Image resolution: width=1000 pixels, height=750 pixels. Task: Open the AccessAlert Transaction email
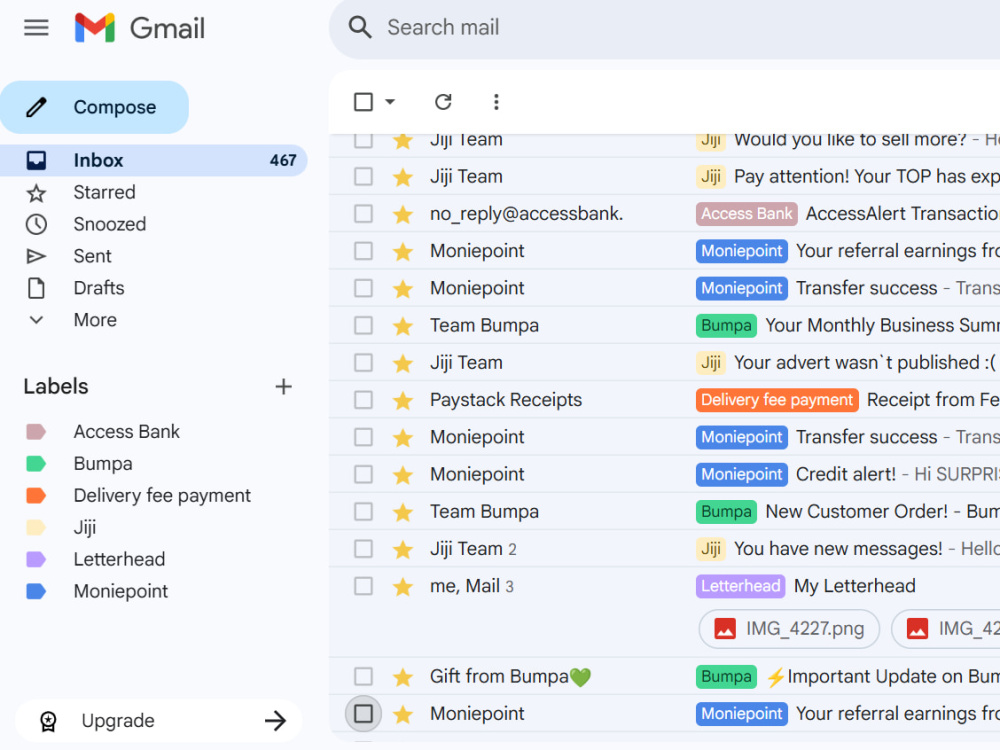(x=902, y=214)
